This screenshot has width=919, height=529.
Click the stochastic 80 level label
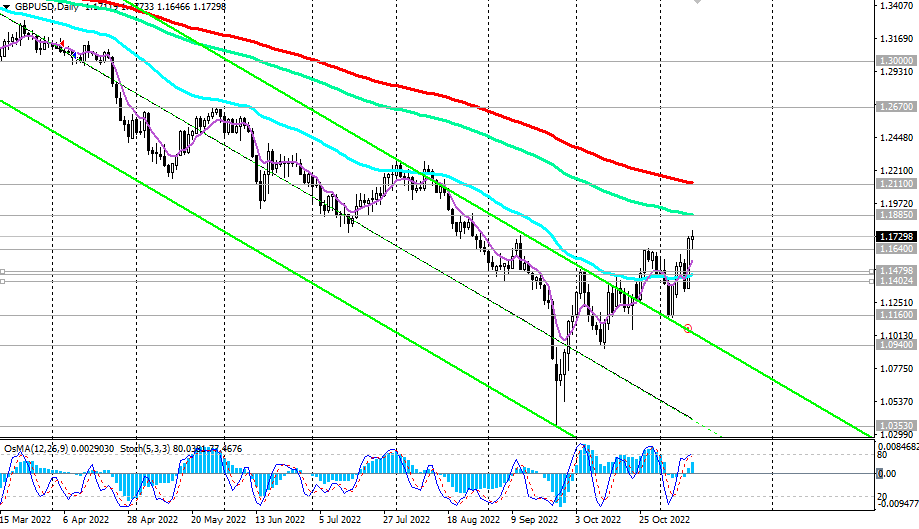pos(882,455)
